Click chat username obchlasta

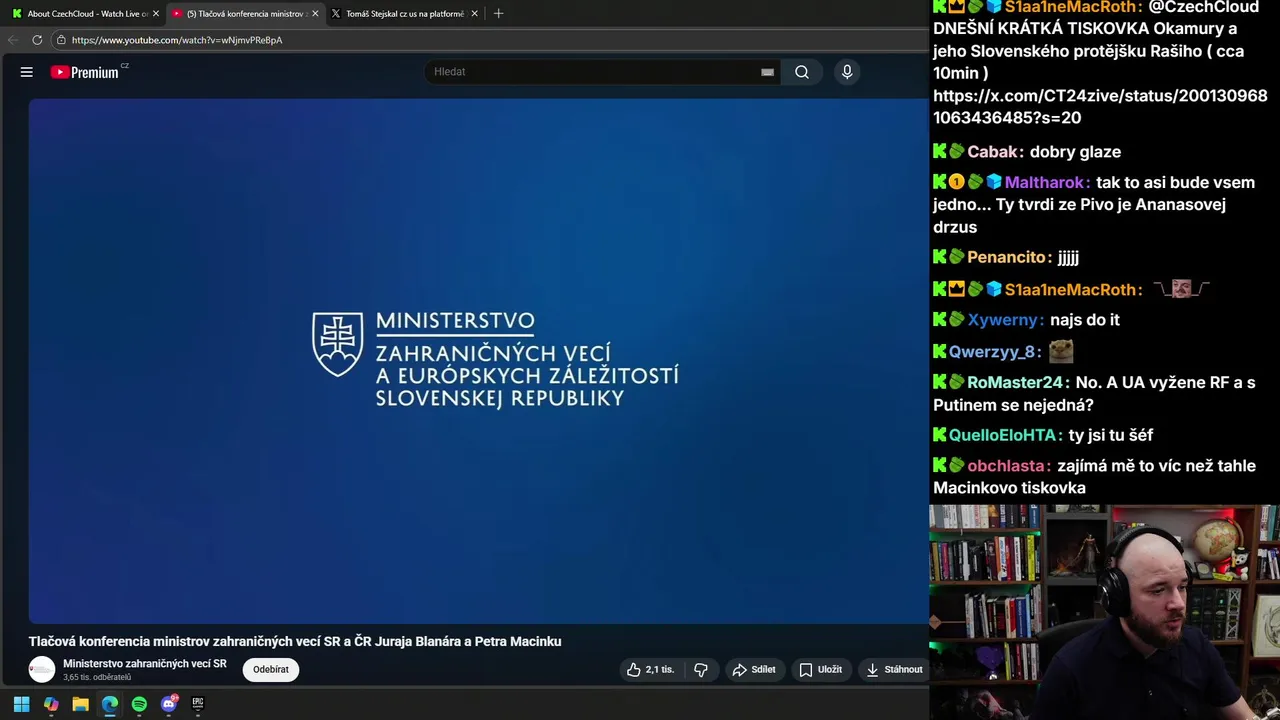tap(1006, 466)
